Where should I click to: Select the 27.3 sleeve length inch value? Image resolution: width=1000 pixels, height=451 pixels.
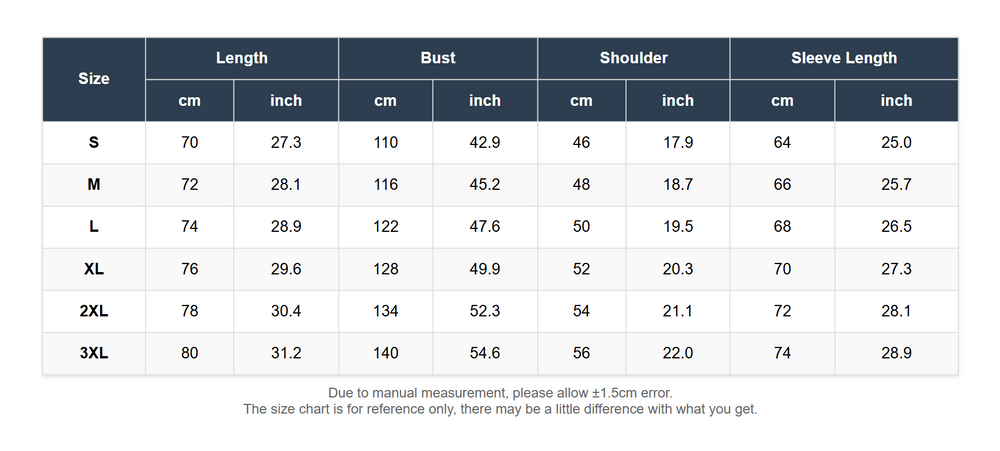pyautogui.click(x=896, y=269)
